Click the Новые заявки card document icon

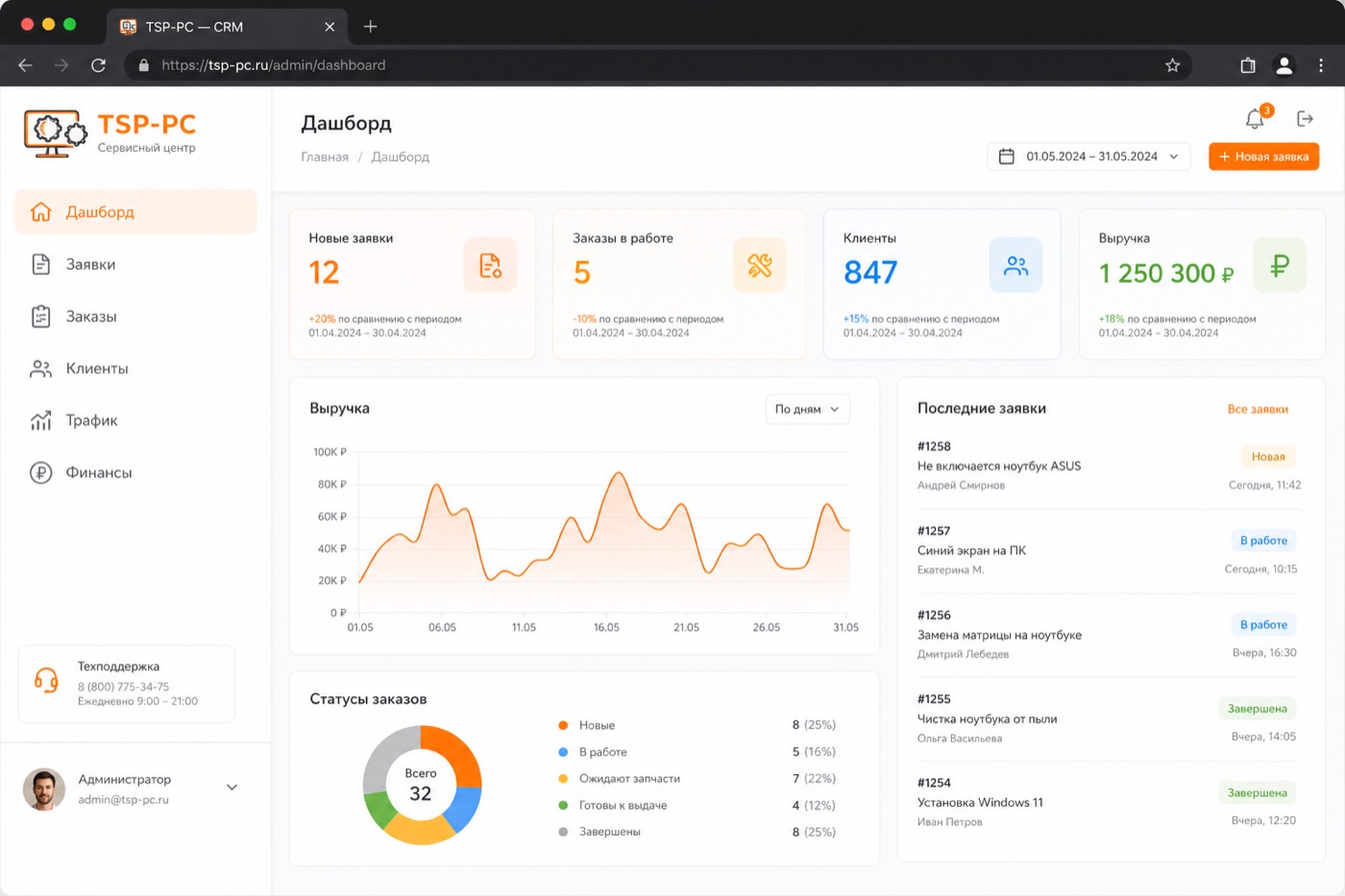[490, 265]
